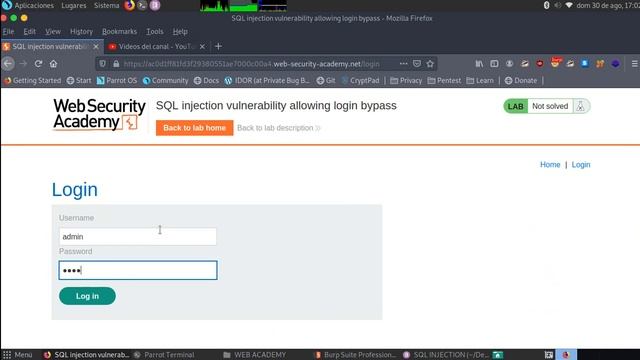Switch to Parrot Terminal in taskbar
Viewport: 640px width, 360px height.
click(164, 355)
